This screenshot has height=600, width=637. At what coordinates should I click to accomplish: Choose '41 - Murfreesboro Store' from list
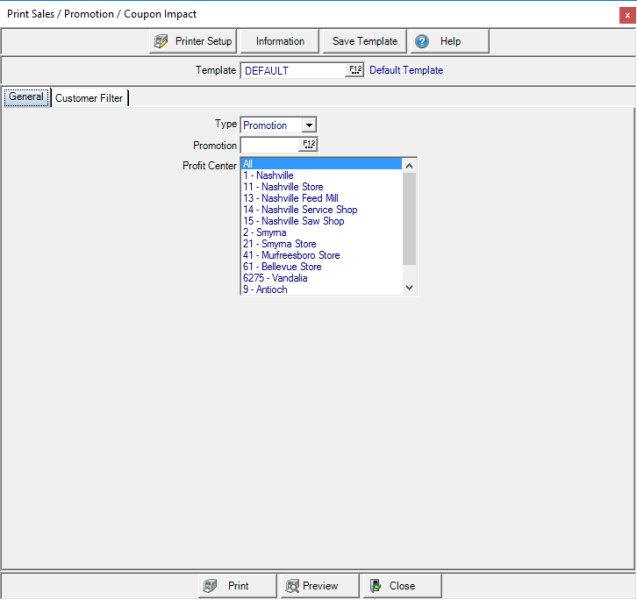tap(291, 255)
